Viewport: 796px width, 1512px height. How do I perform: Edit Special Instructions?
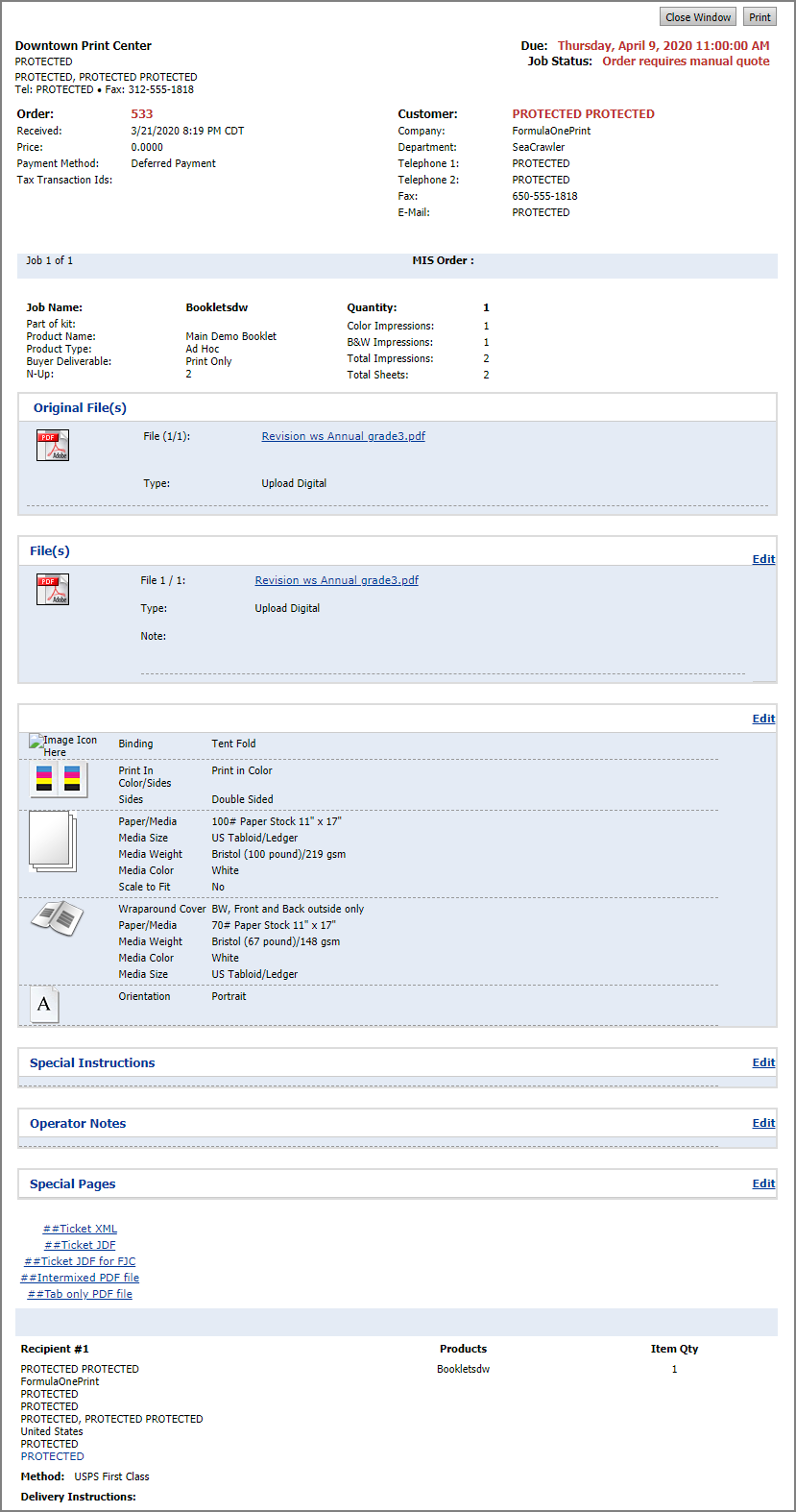[x=763, y=1062]
